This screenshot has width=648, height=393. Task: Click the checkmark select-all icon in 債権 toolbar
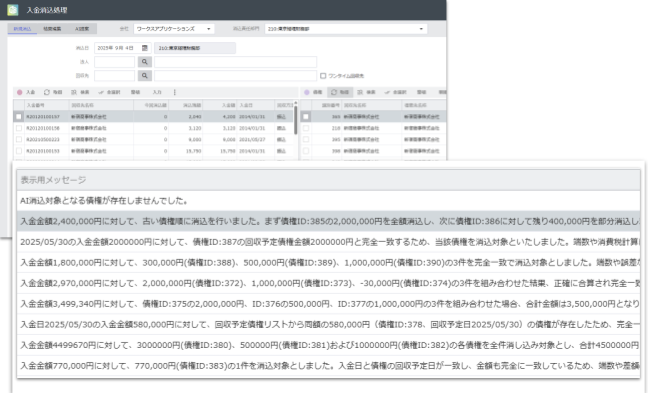387,92
